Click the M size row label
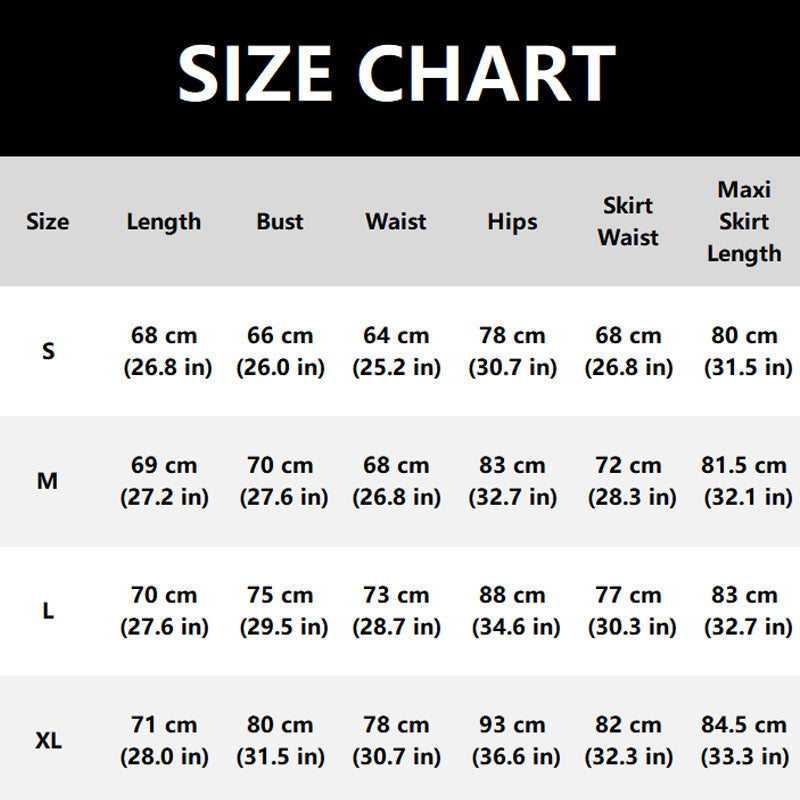The image size is (800, 800). click(47, 481)
